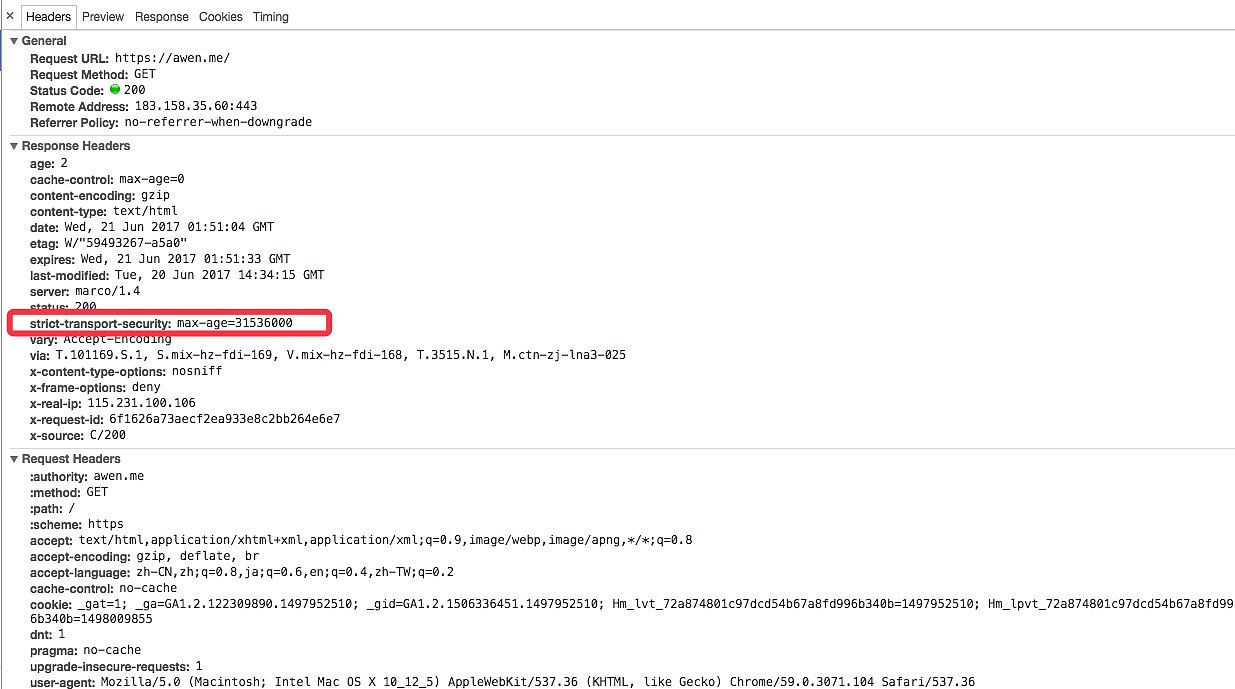The height and width of the screenshot is (689, 1235).
Task: Click the via header value
Action: 340,355
